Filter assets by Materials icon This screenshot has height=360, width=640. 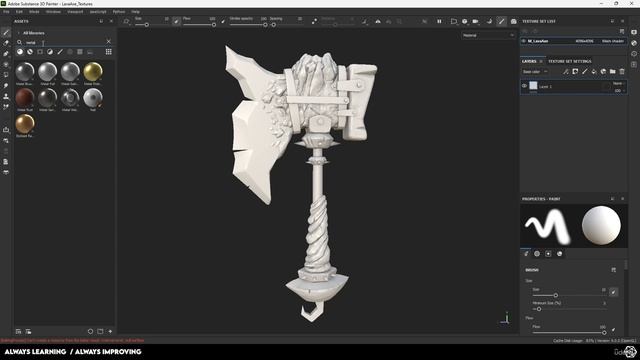(20, 52)
